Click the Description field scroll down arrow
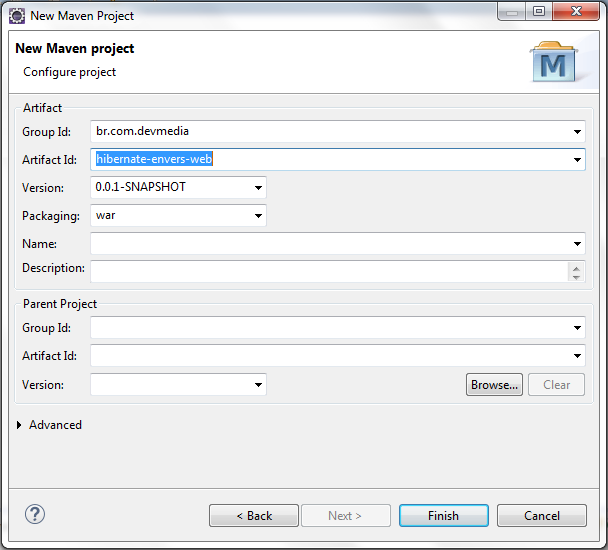This screenshot has height=550, width=608. click(x=576, y=277)
